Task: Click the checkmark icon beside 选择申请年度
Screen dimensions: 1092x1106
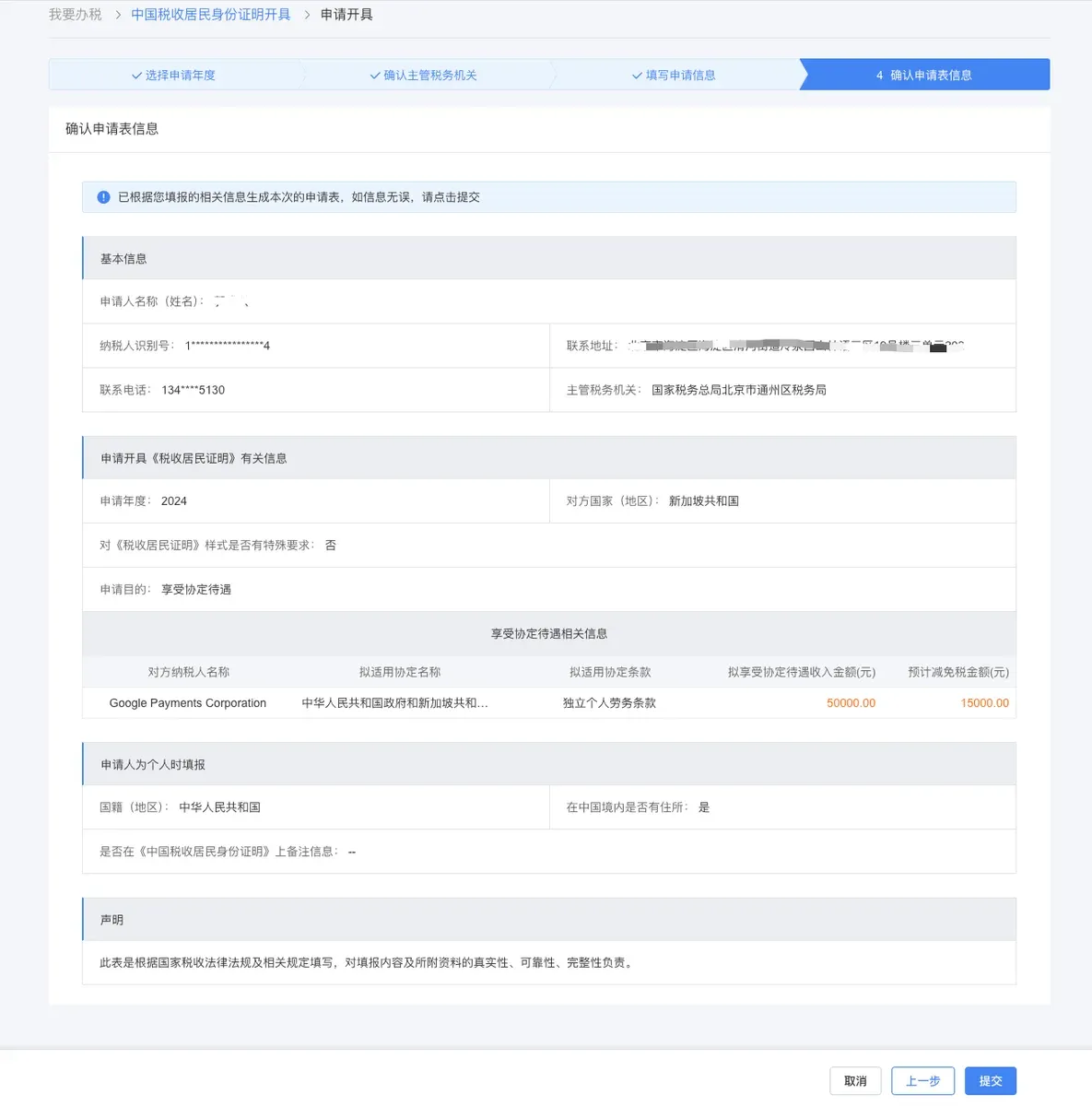Action: (x=136, y=76)
